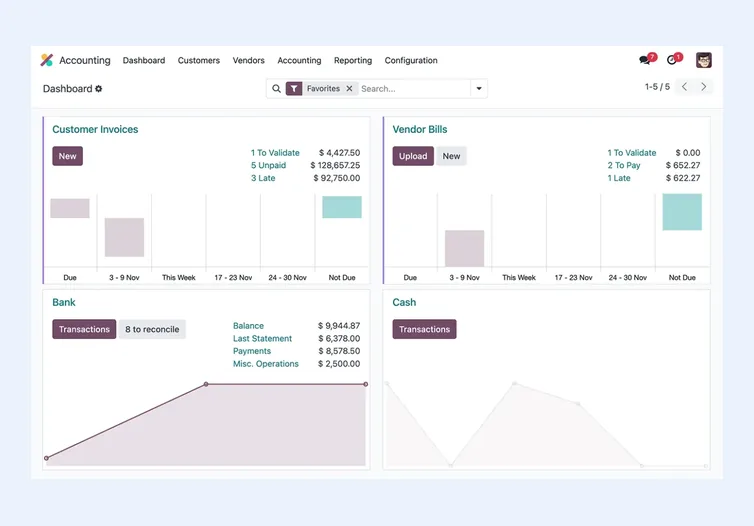Click the Not Due bar in Vendor Bills
This screenshot has width=754, height=526.
tap(682, 212)
